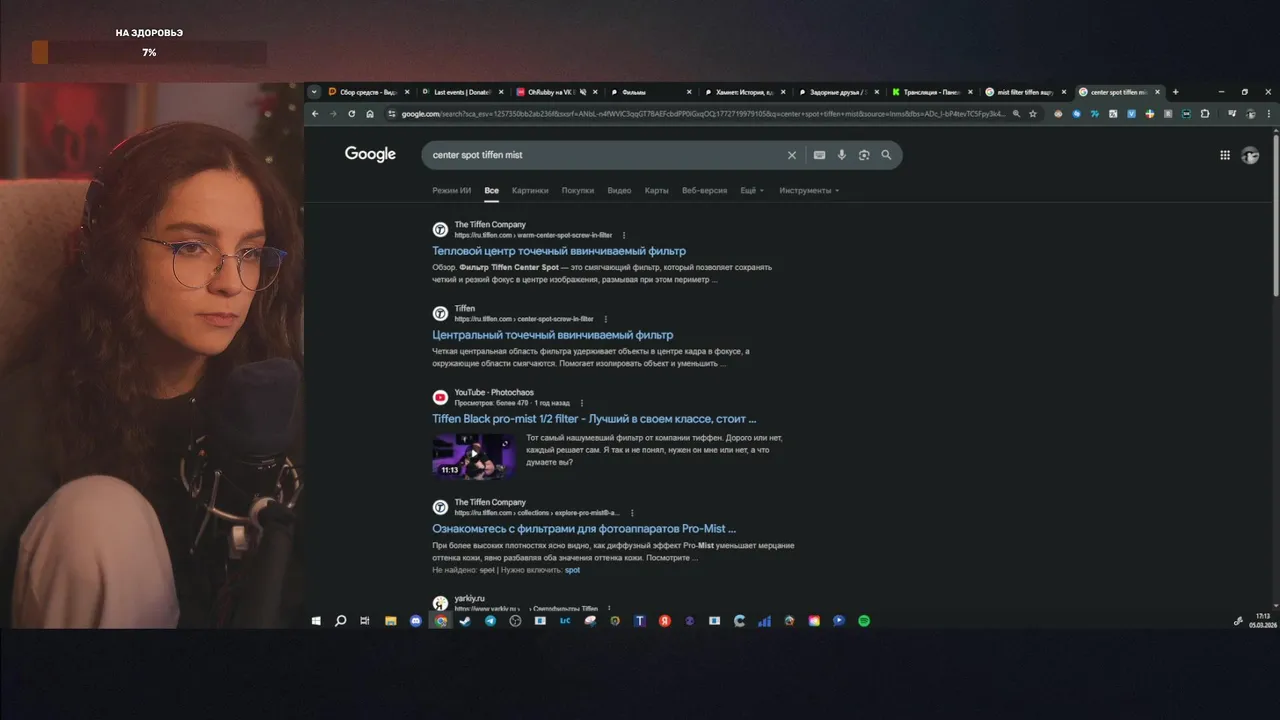The height and width of the screenshot is (720, 1280).
Task: Open Google Lens image search
Action: tap(864, 155)
